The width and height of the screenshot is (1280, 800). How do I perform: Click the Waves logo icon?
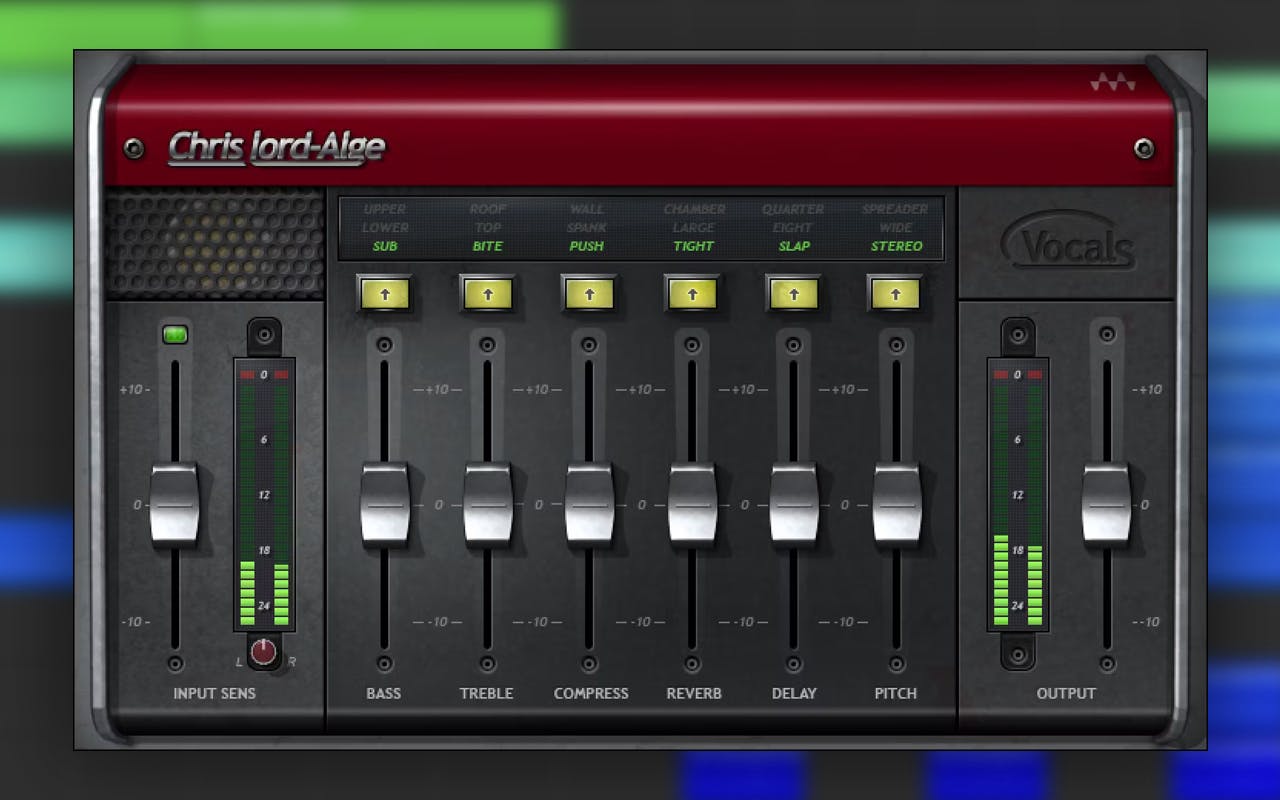tap(1112, 83)
